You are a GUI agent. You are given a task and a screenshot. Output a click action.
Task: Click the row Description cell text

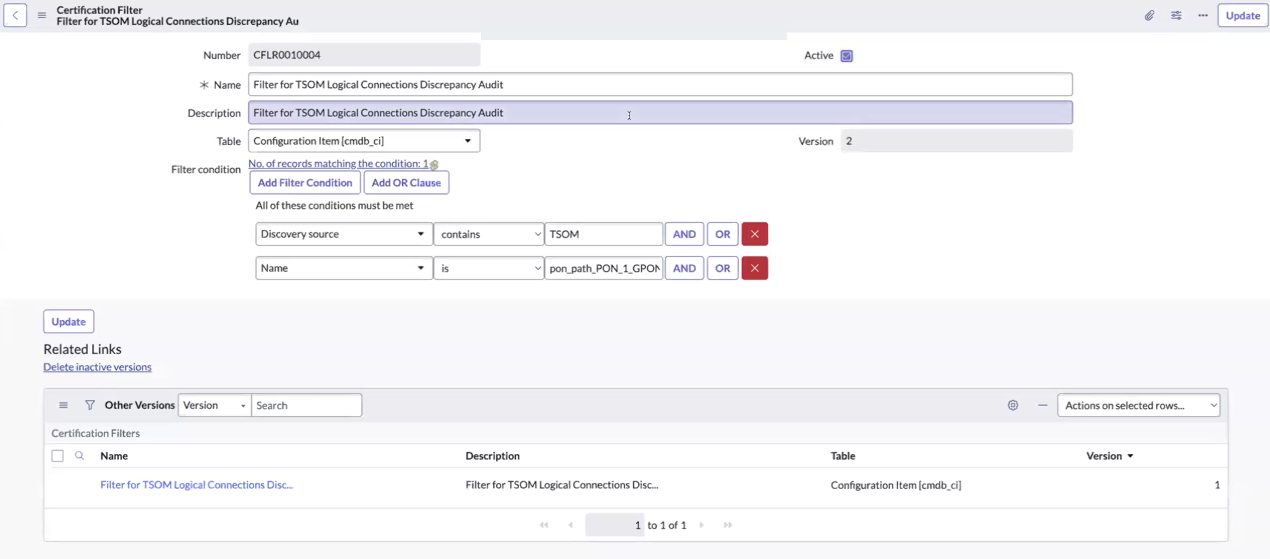[562, 485]
